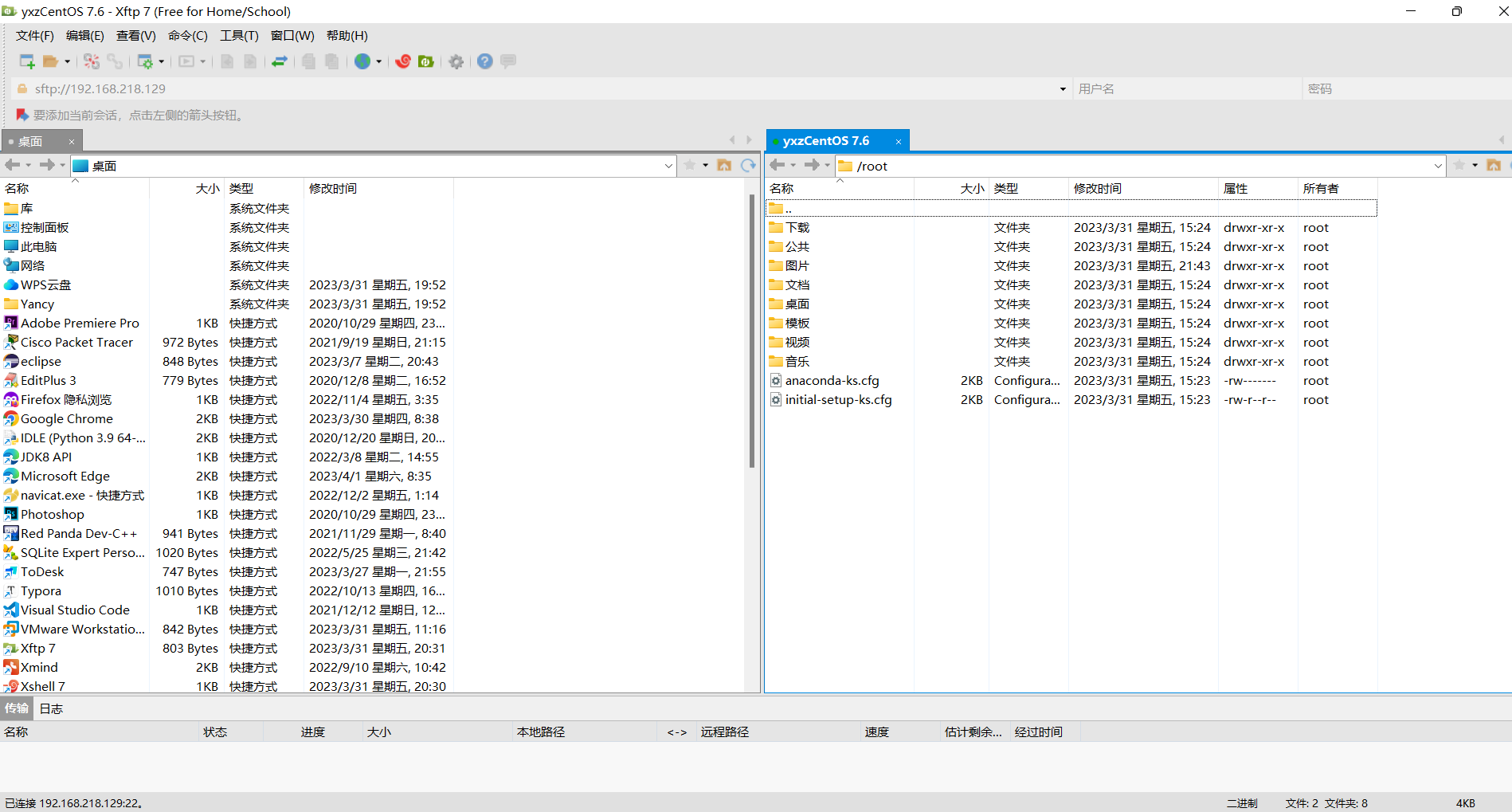Click remote pane favorites star icon
Image resolution: width=1512 pixels, height=812 pixels.
pyautogui.click(x=1459, y=165)
